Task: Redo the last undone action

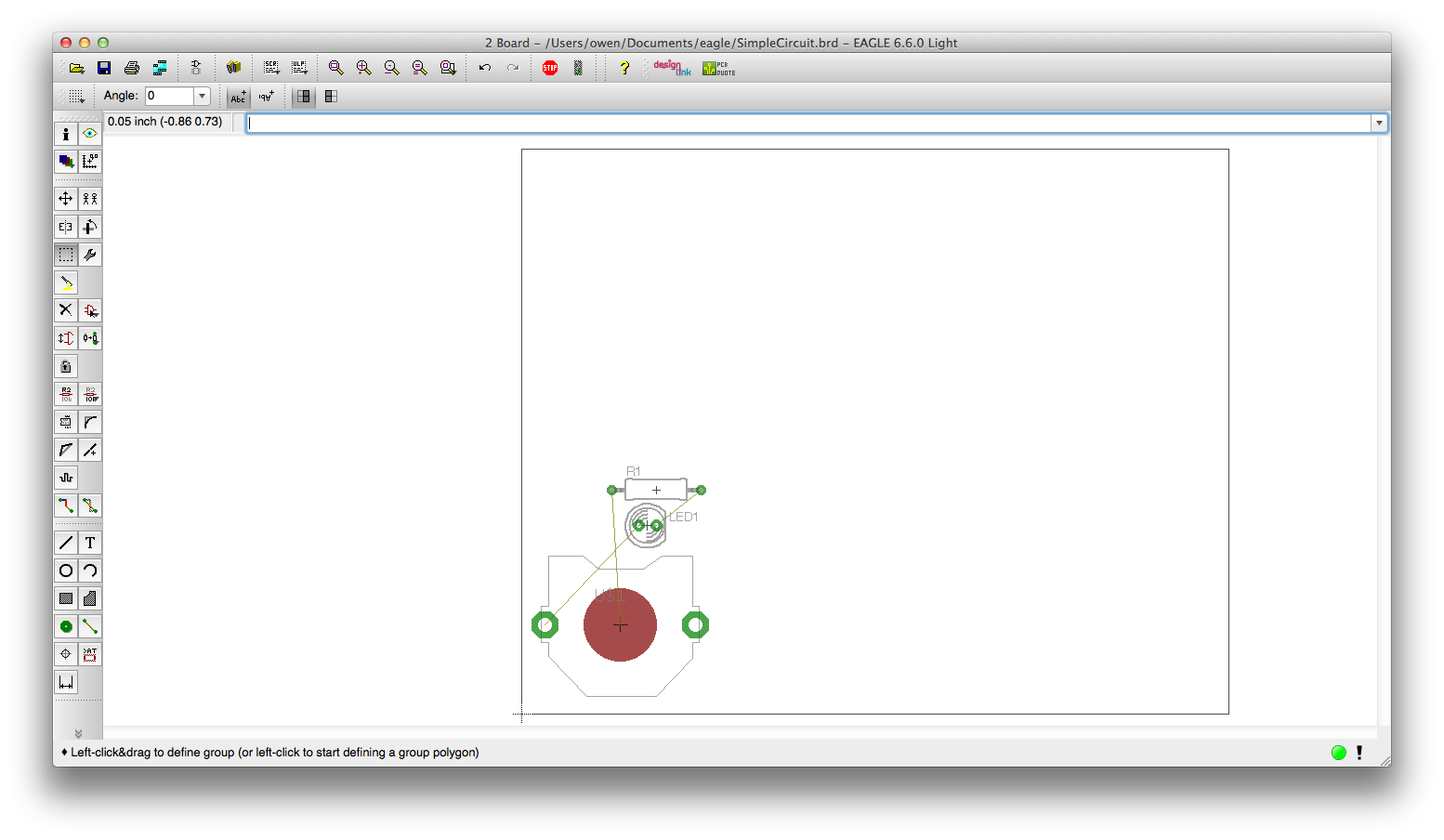Action: [x=513, y=68]
